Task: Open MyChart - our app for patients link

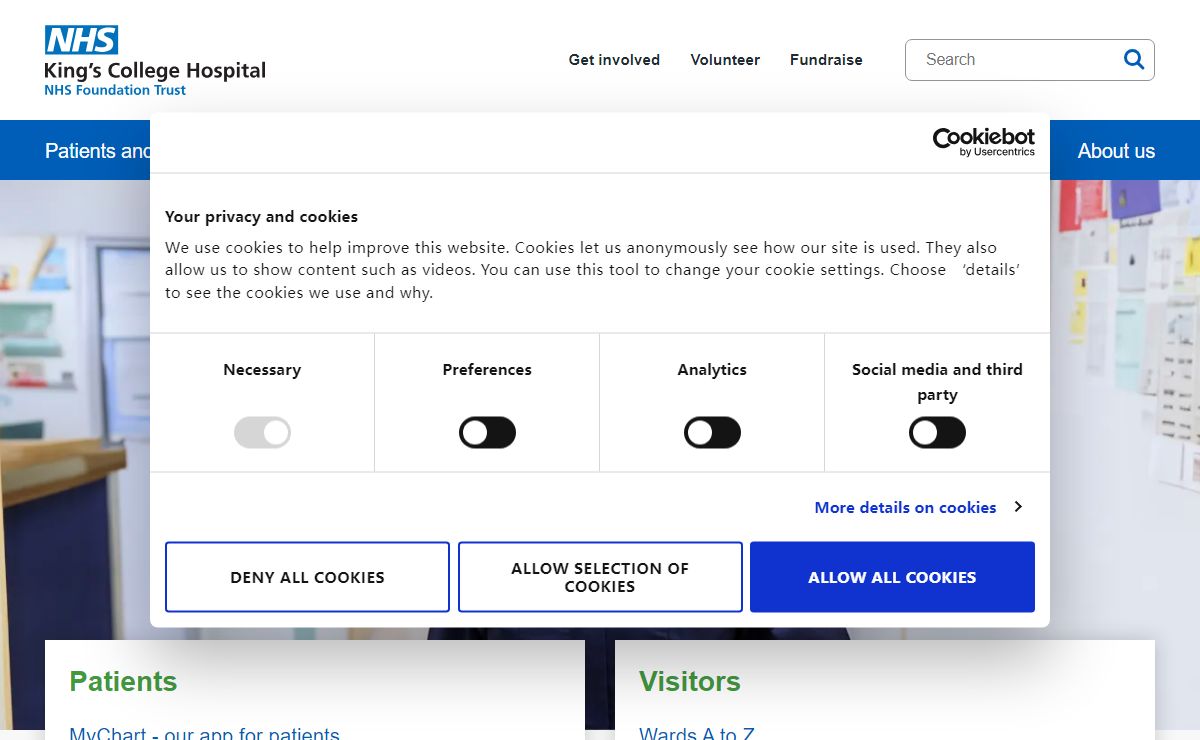Action: [204, 733]
